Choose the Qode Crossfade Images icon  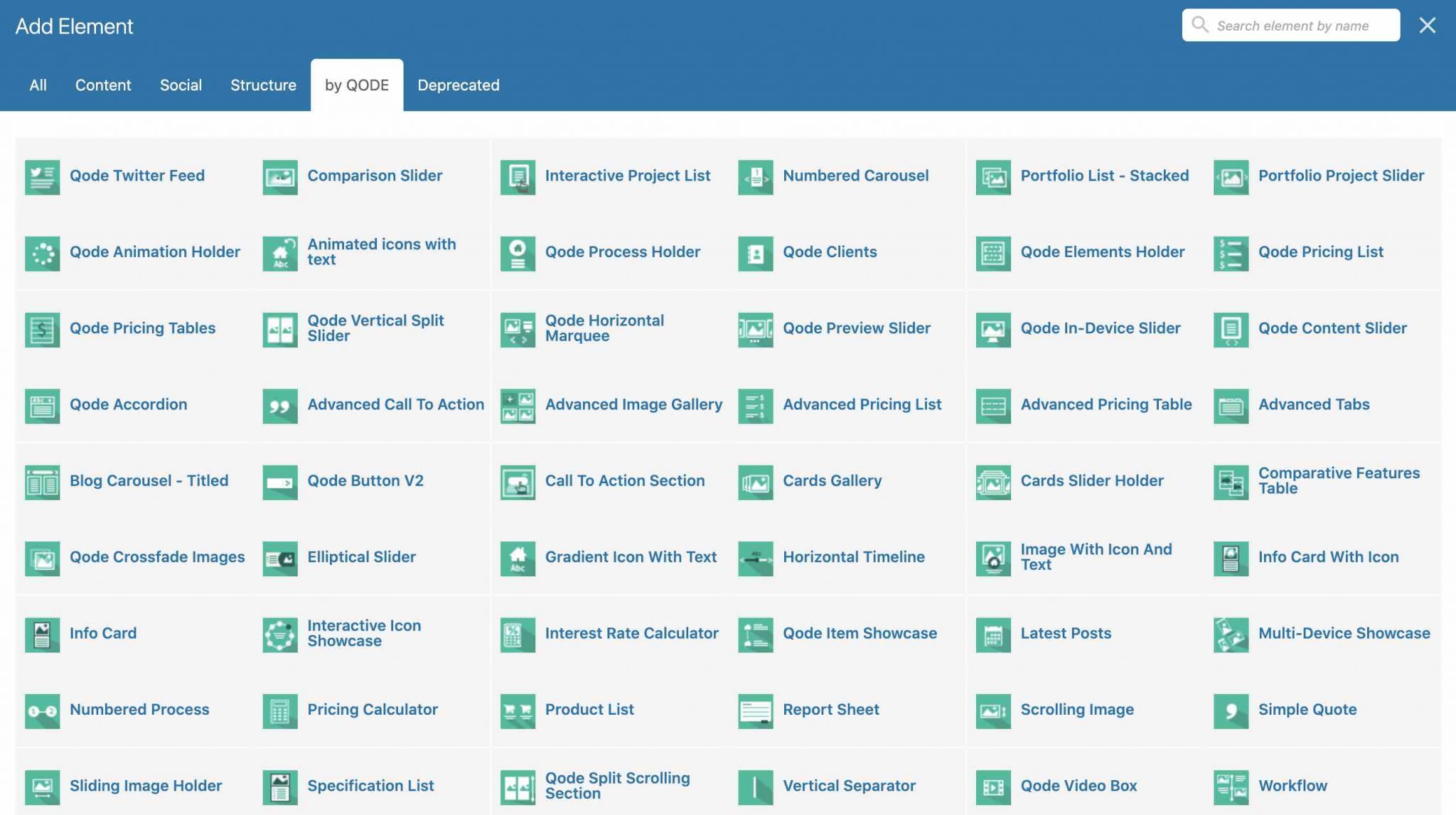click(42, 558)
